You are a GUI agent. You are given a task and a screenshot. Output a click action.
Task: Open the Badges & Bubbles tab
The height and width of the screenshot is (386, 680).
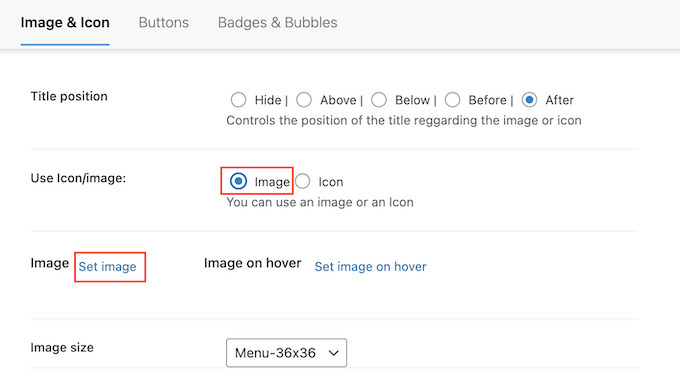pos(278,23)
